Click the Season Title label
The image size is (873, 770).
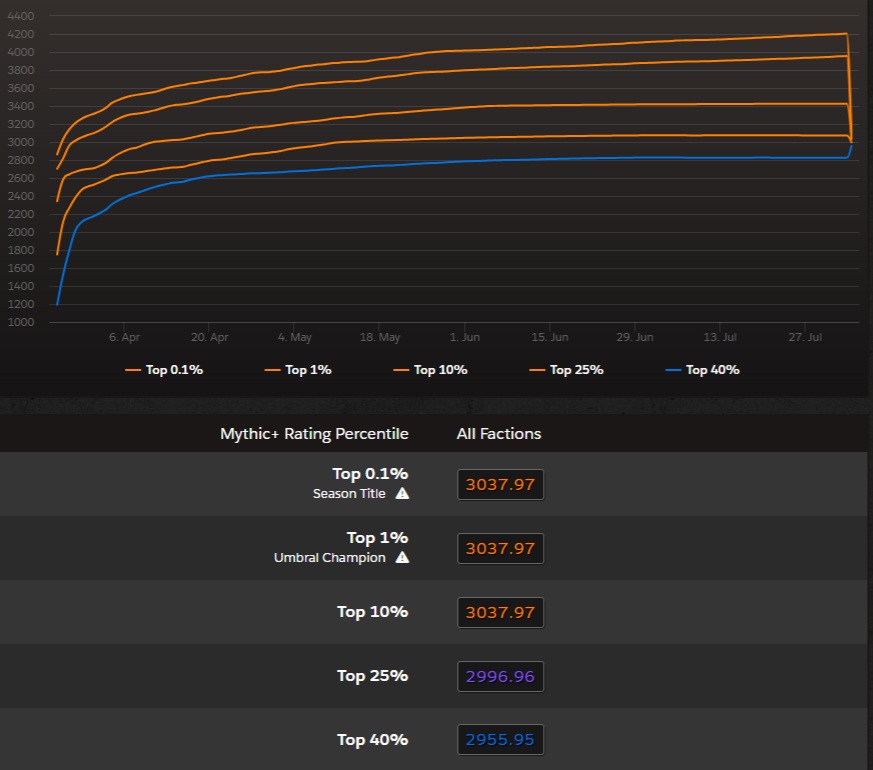coord(349,493)
